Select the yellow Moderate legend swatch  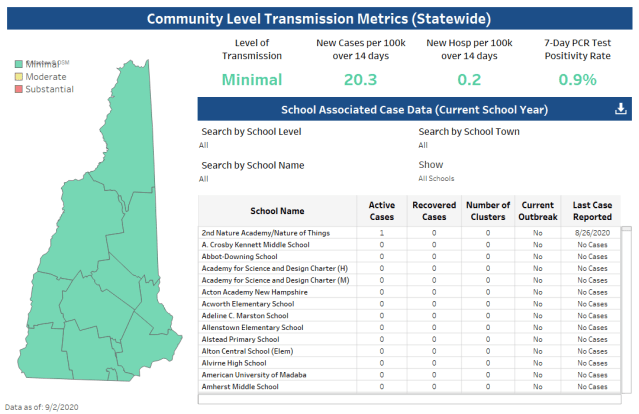(17, 77)
